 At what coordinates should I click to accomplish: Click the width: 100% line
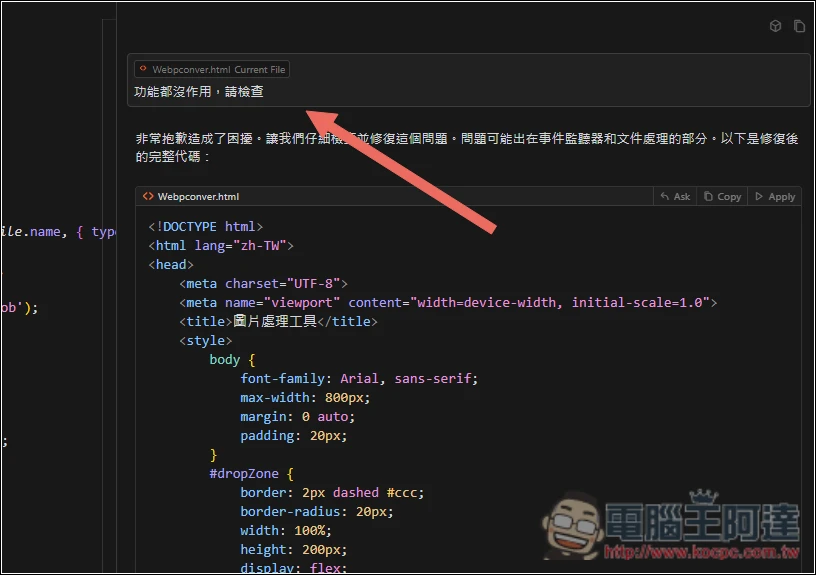[286, 530]
